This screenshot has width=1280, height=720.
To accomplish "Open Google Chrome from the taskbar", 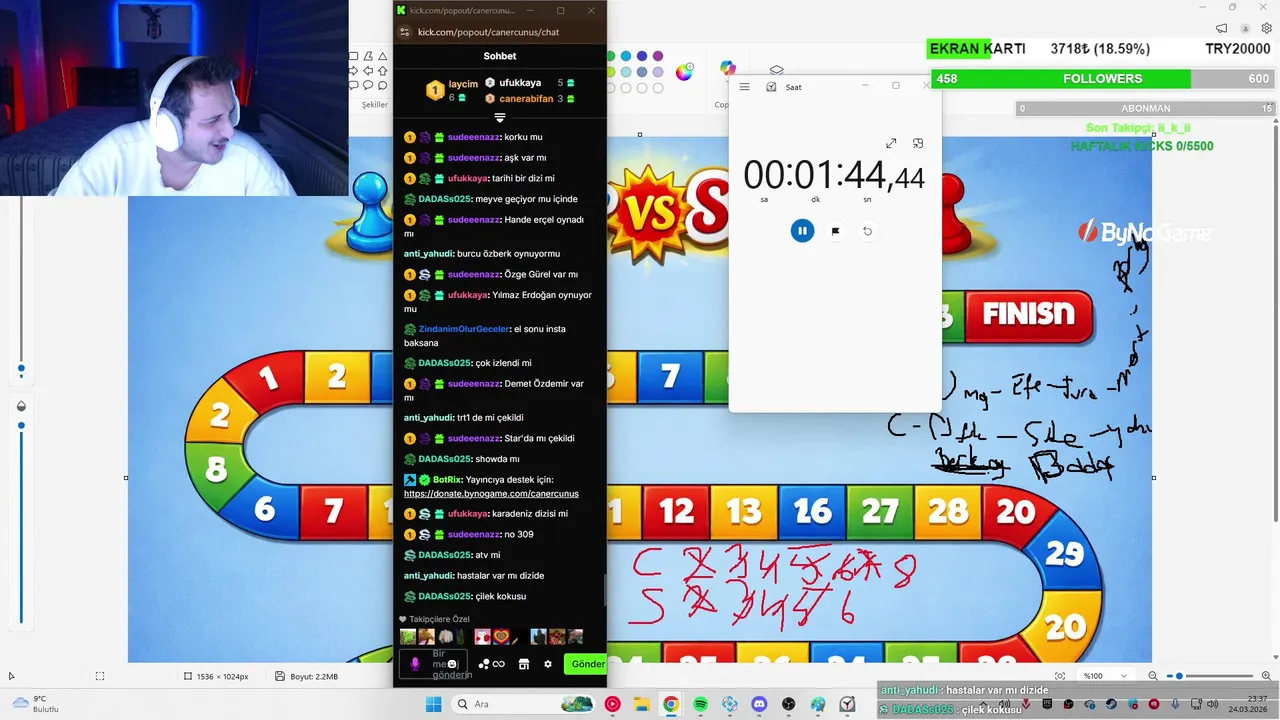I will click(x=671, y=704).
